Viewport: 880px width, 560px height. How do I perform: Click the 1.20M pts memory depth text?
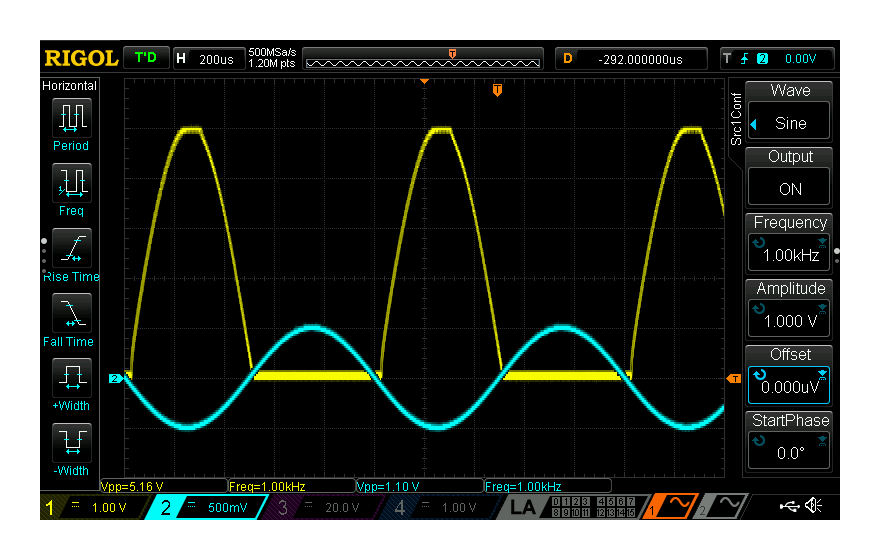pyautogui.click(x=272, y=63)
